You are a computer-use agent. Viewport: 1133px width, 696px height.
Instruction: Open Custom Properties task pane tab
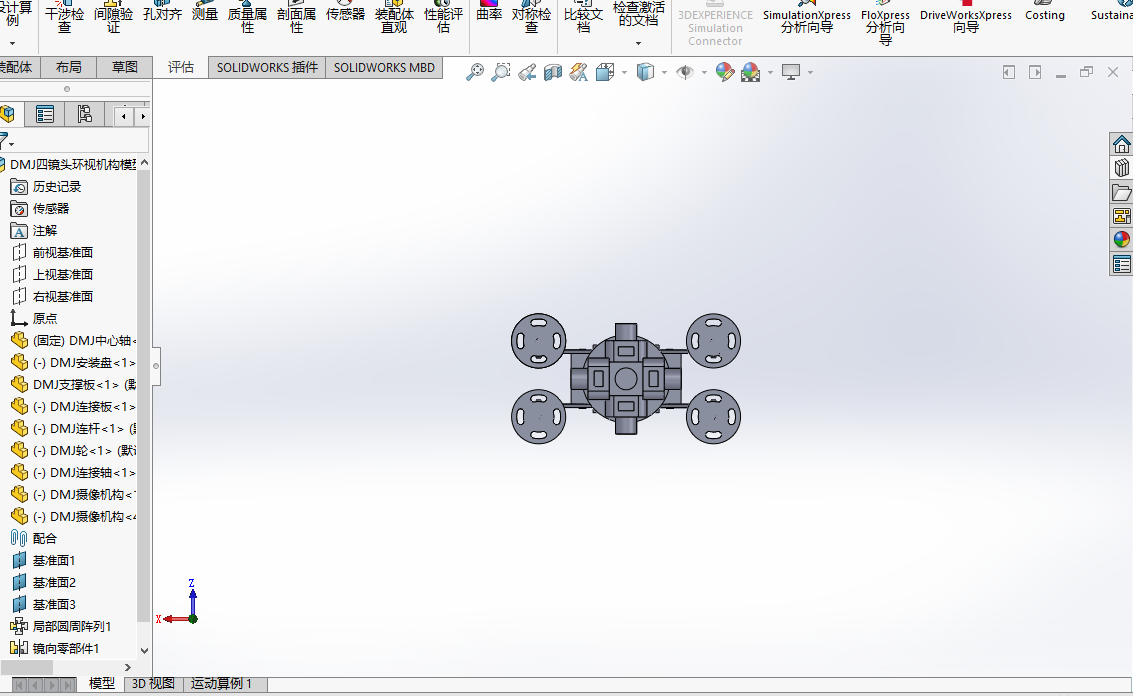1121,265
